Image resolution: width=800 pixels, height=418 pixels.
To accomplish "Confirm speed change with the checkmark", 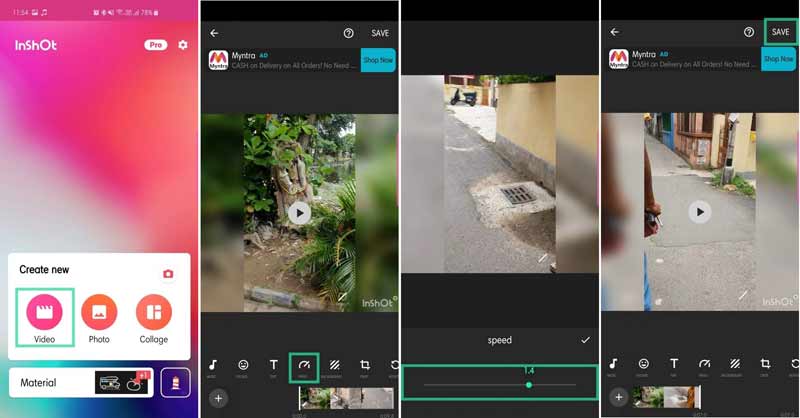I will 585,340.
